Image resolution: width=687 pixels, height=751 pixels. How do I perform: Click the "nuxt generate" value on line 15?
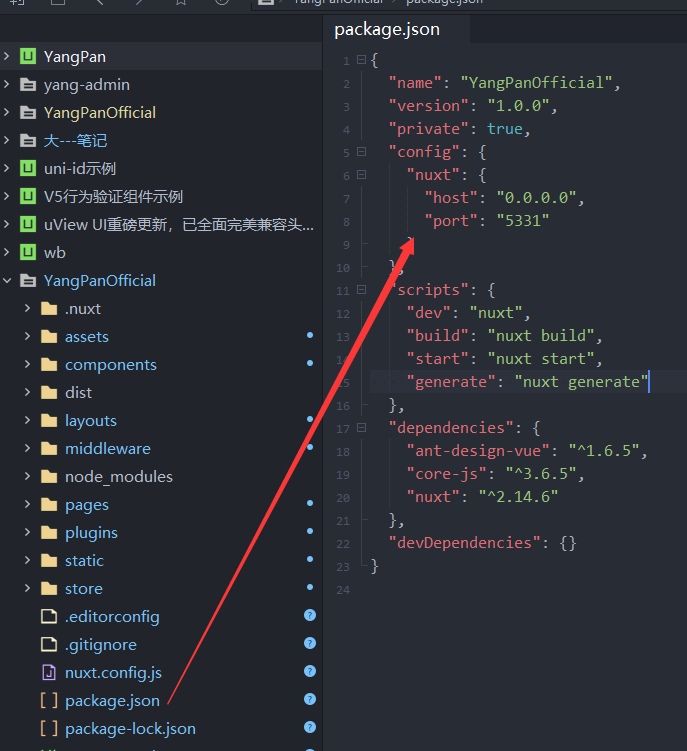tap(581, 382)
